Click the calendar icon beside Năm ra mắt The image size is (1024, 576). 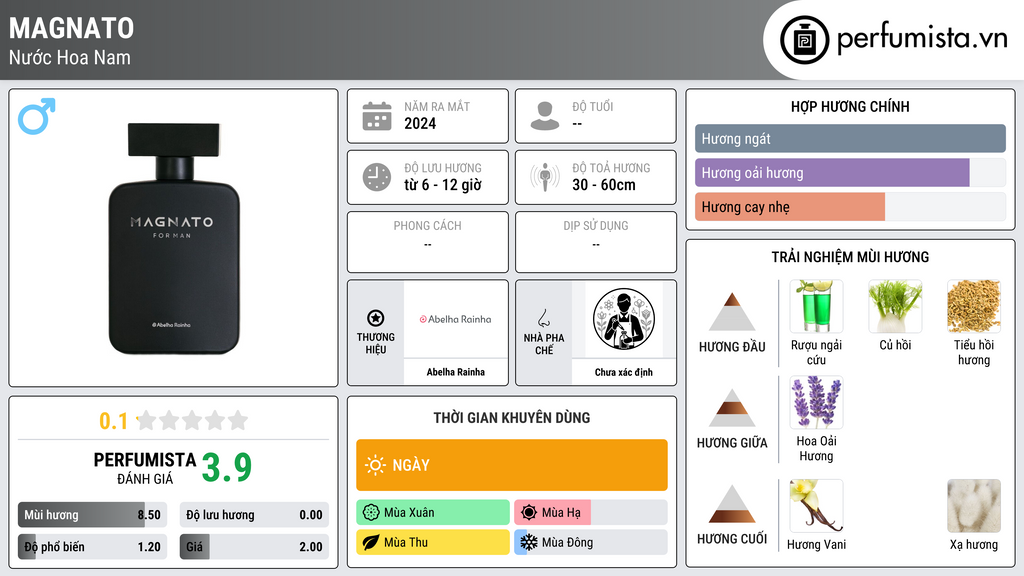[377, 116]
